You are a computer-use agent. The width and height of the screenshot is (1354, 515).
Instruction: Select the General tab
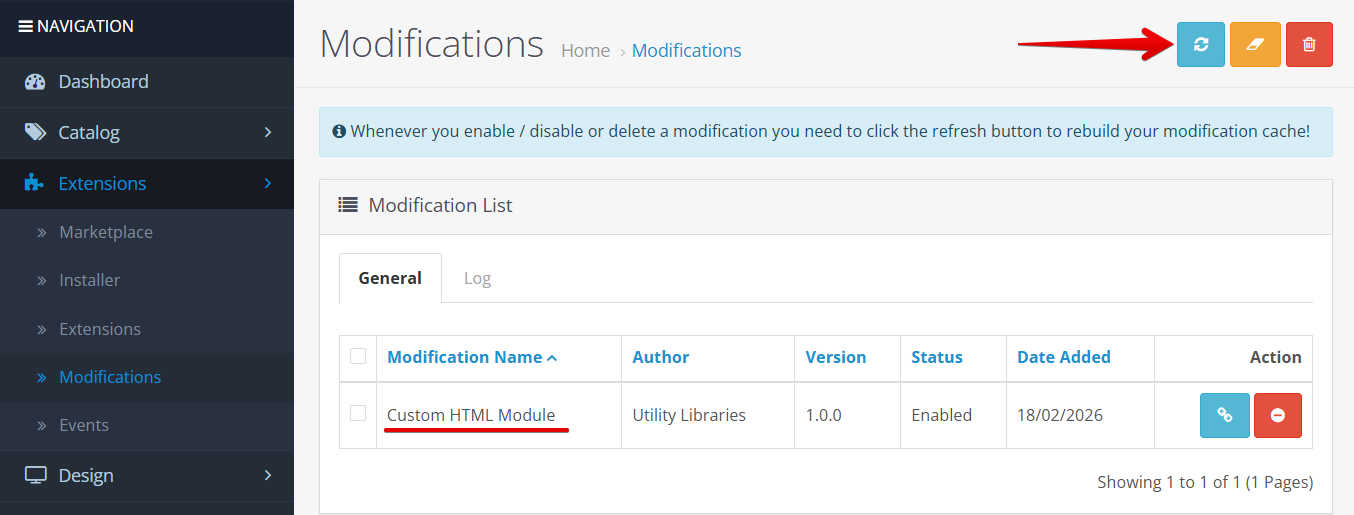390,278
